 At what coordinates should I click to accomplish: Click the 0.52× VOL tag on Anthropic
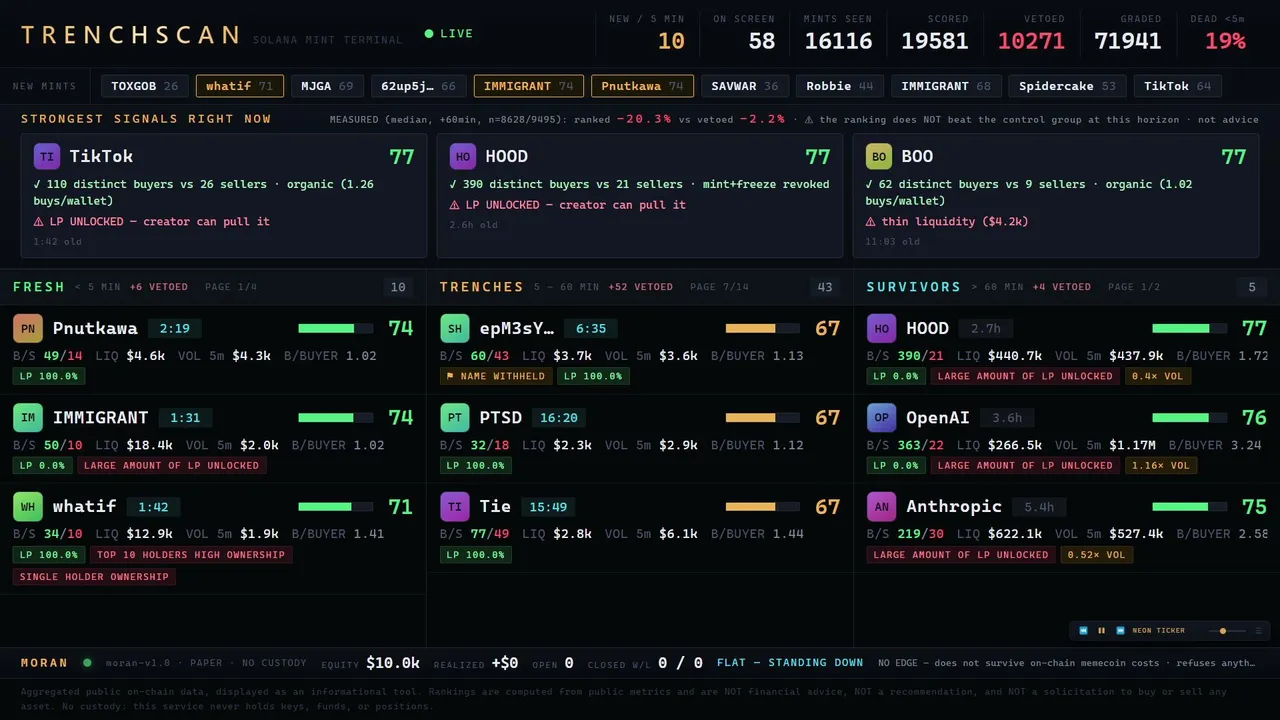[1096, 555]
